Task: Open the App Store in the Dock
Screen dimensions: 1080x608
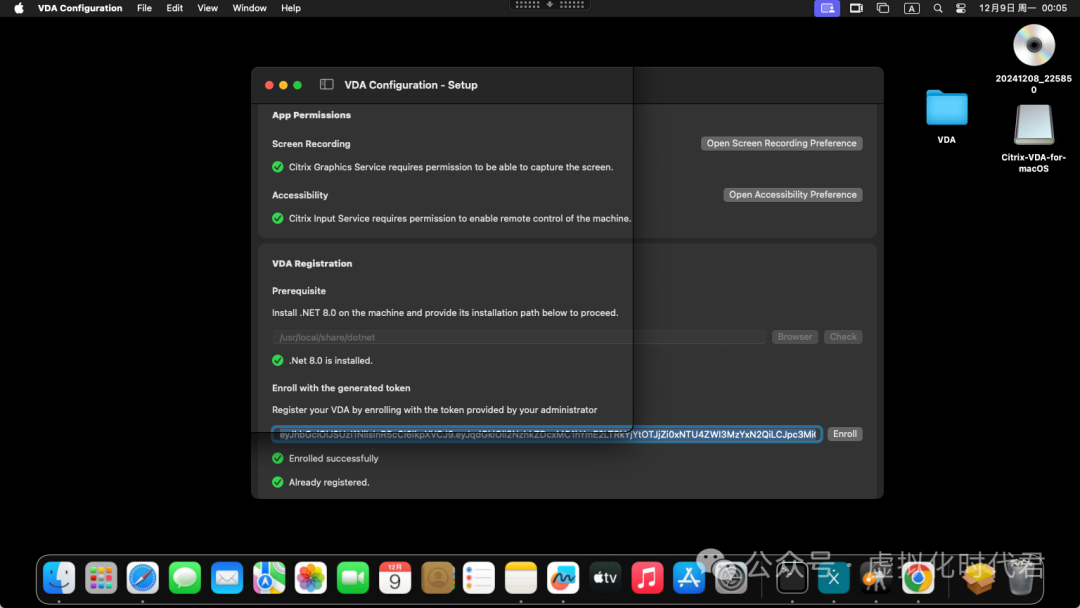Action: (689, 578)
